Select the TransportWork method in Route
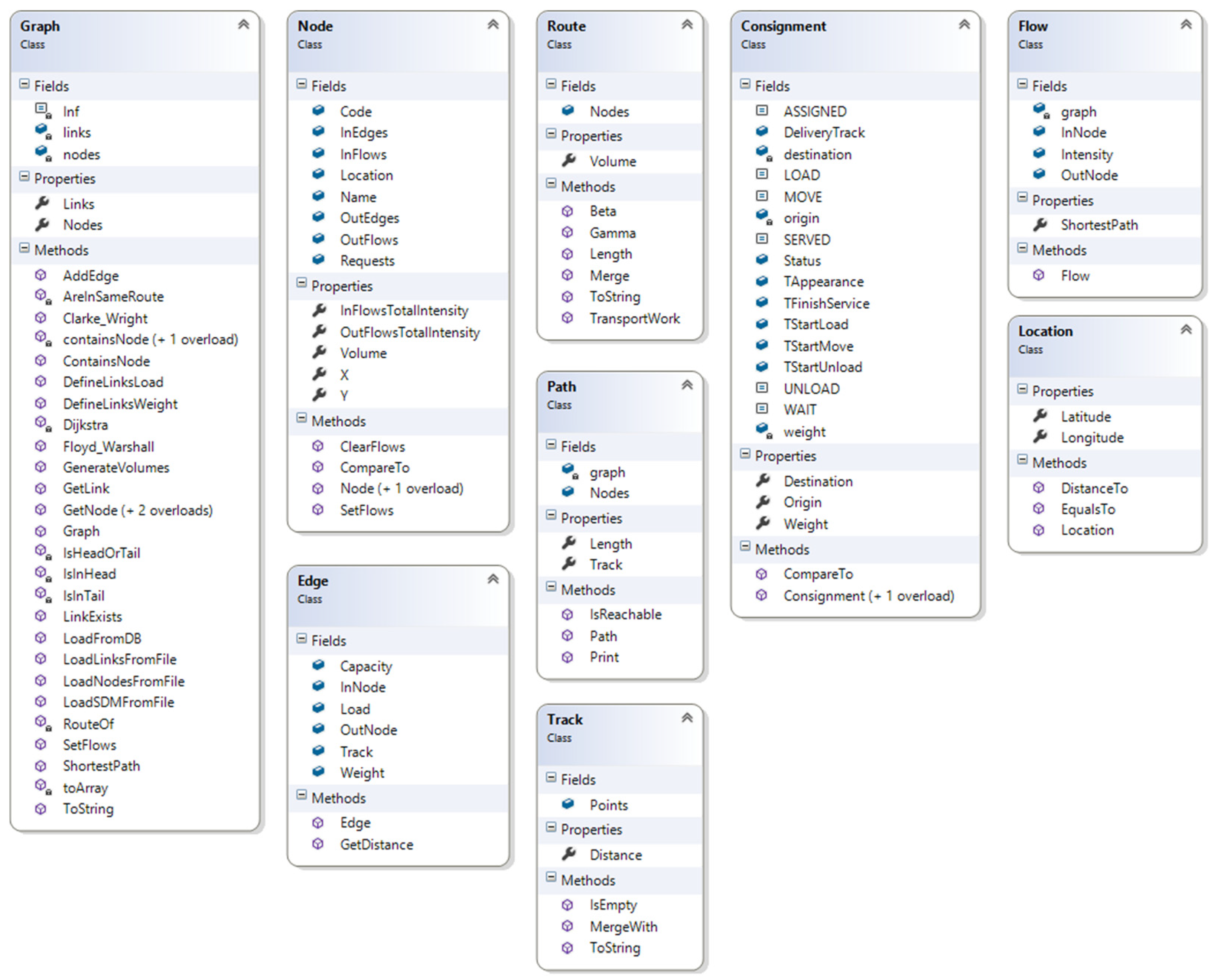The image size is (1214, 980). [x=634, y=318]
